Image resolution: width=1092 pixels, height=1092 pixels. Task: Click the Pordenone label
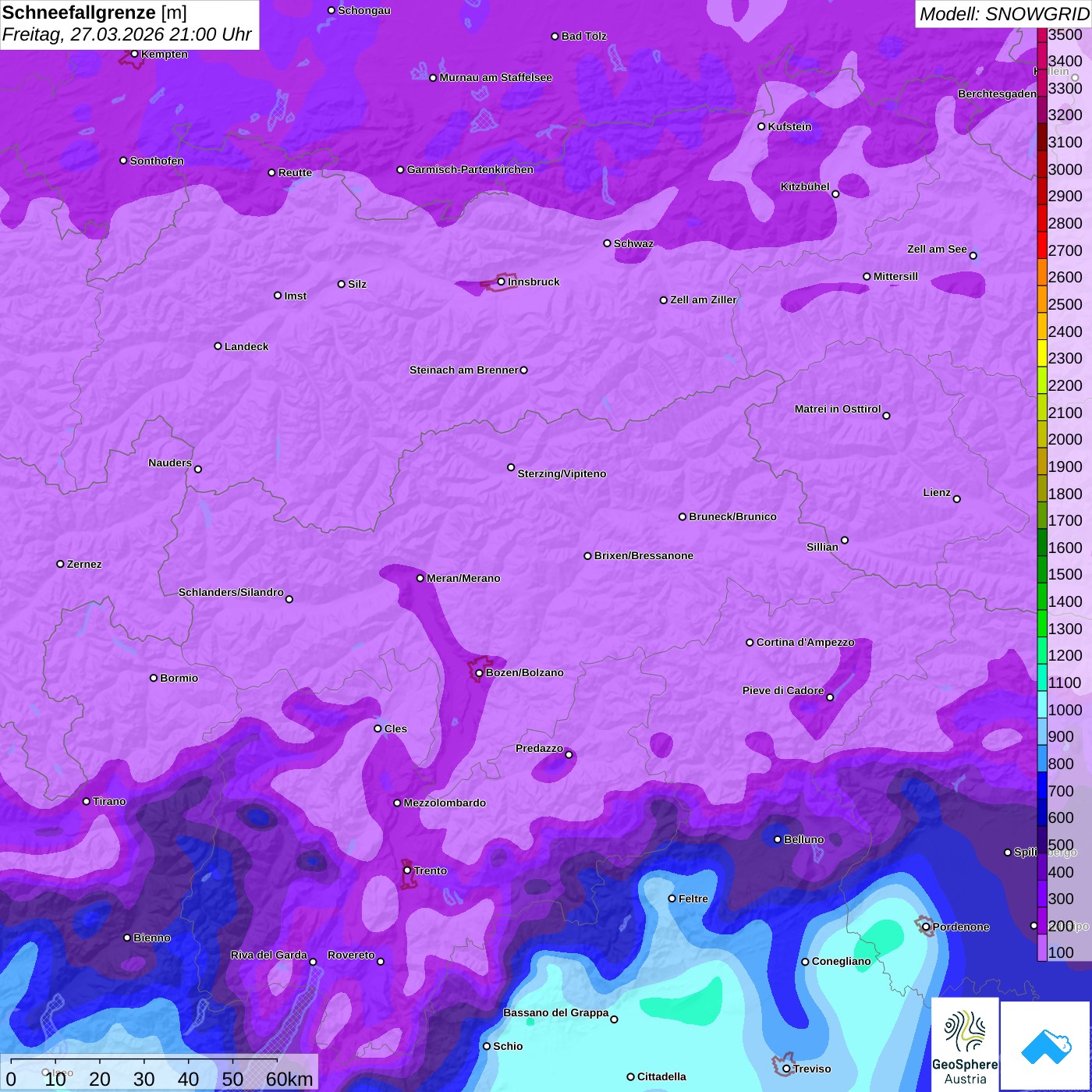[x=961, y=927]
